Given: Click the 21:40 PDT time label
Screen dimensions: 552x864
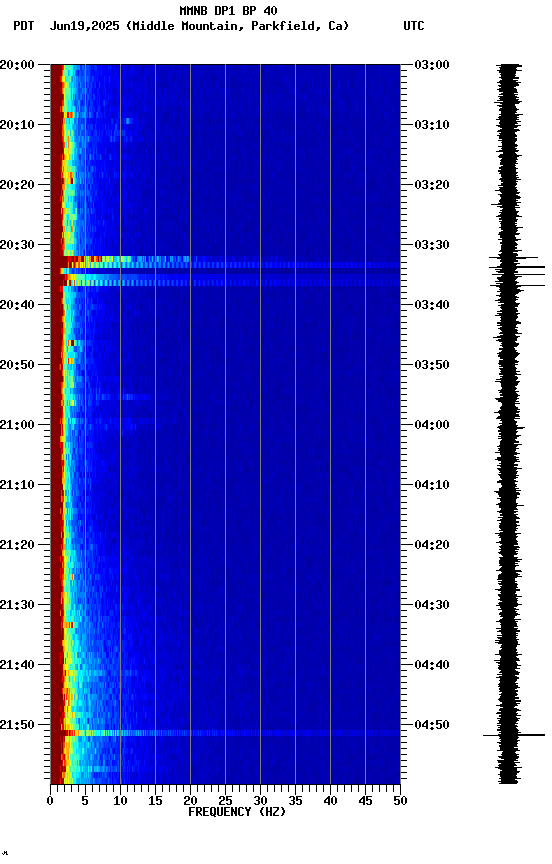Looking at the screenshot, I should (17, 665).
